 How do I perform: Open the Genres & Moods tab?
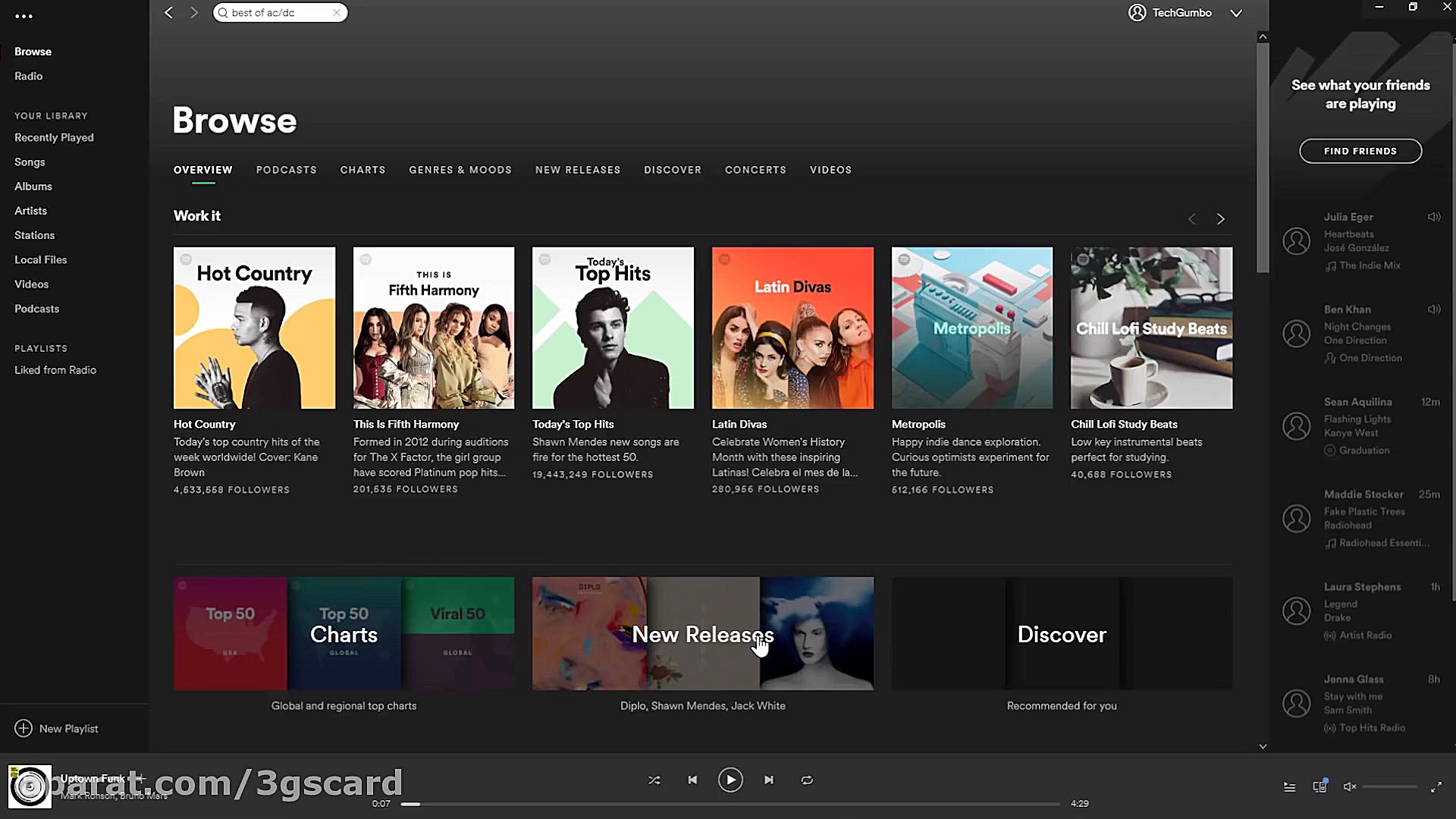coord(460,170)
